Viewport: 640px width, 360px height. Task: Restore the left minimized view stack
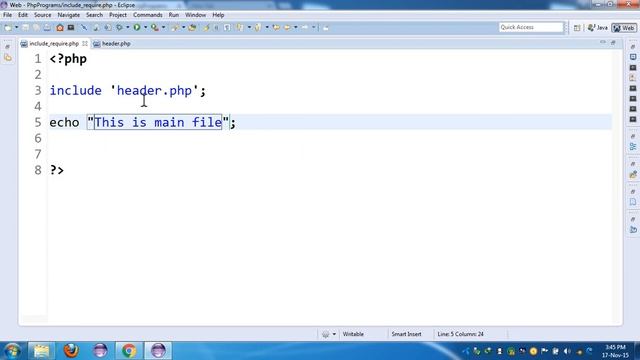[7, 47]
